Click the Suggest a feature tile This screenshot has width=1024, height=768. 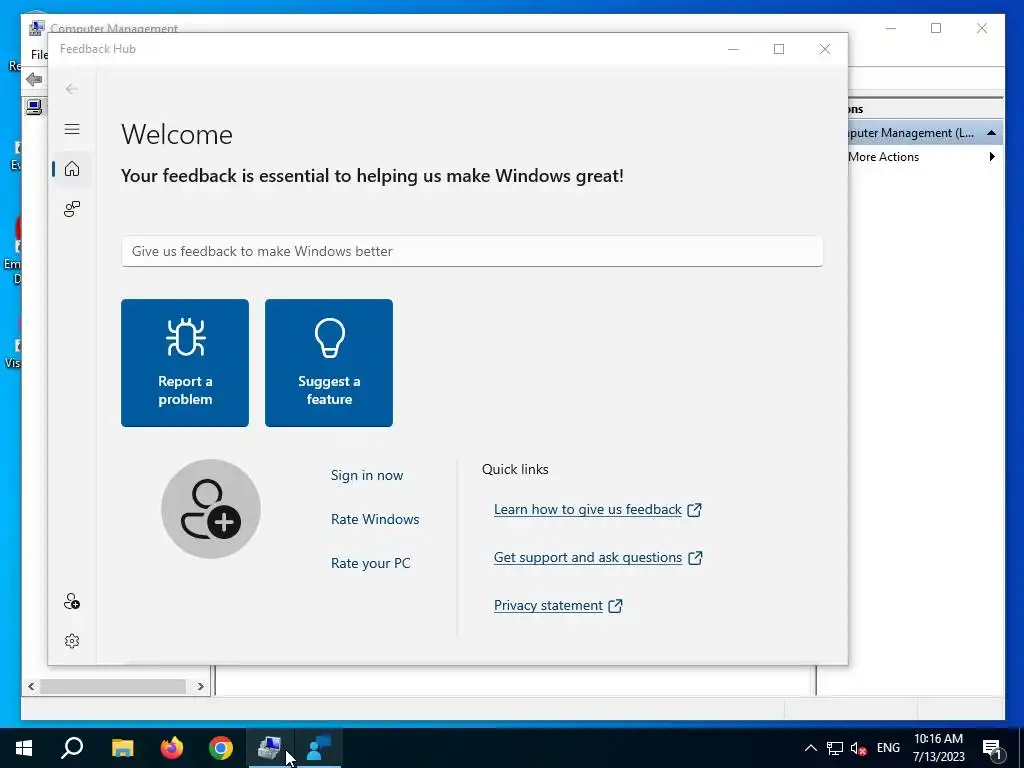pos(329,363)
